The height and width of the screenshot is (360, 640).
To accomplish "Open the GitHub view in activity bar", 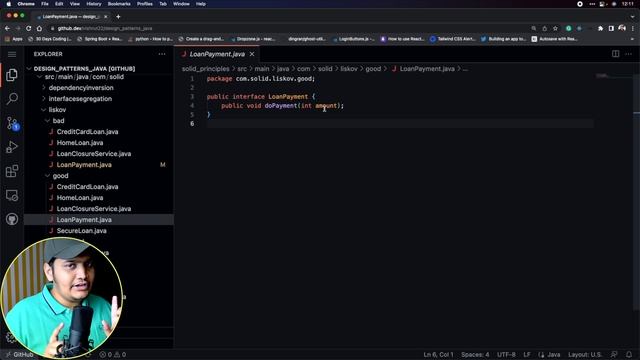I will (12, 219).
